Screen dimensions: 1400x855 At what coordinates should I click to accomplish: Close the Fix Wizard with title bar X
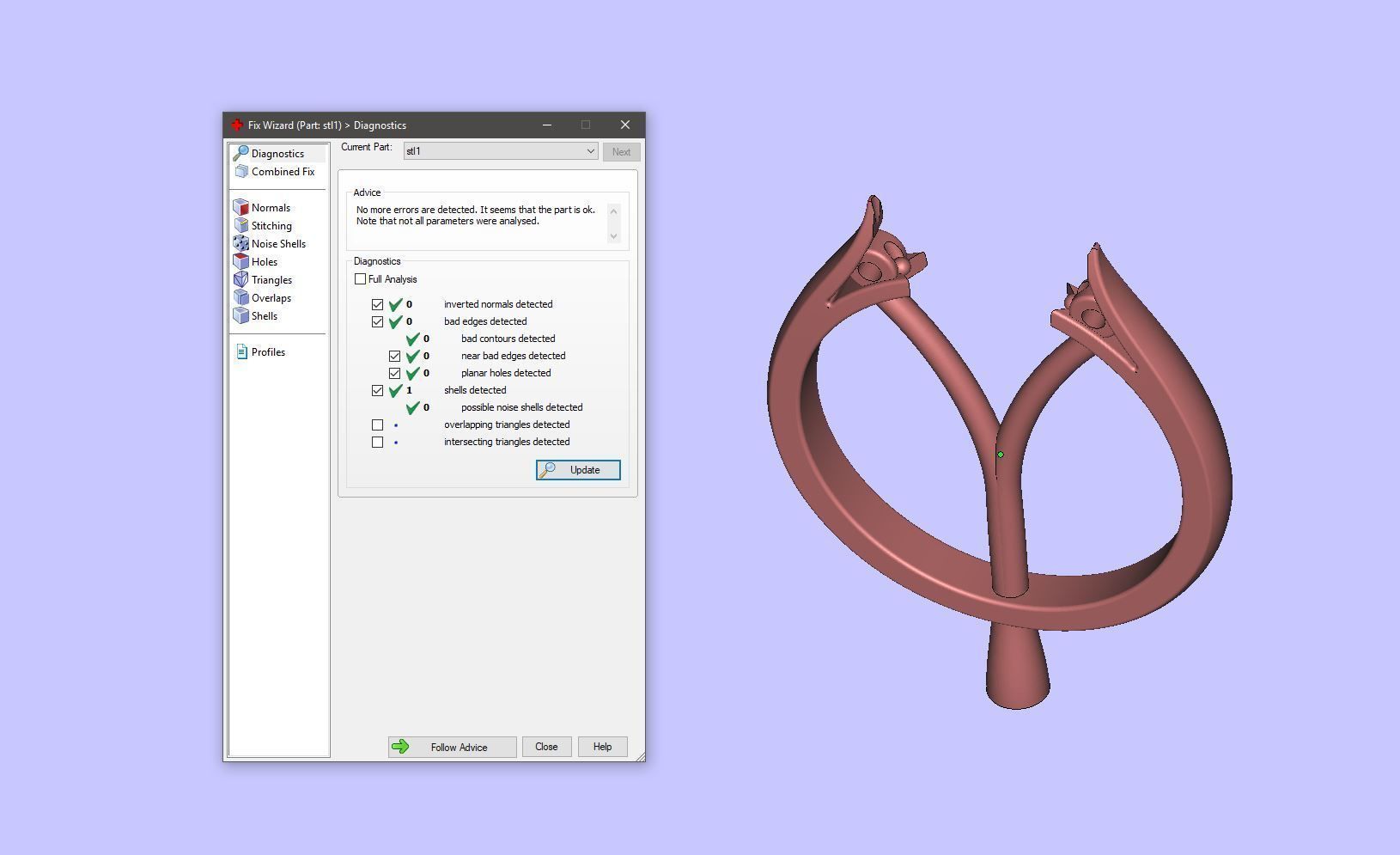pyautogui.click(x=625, y=125)
